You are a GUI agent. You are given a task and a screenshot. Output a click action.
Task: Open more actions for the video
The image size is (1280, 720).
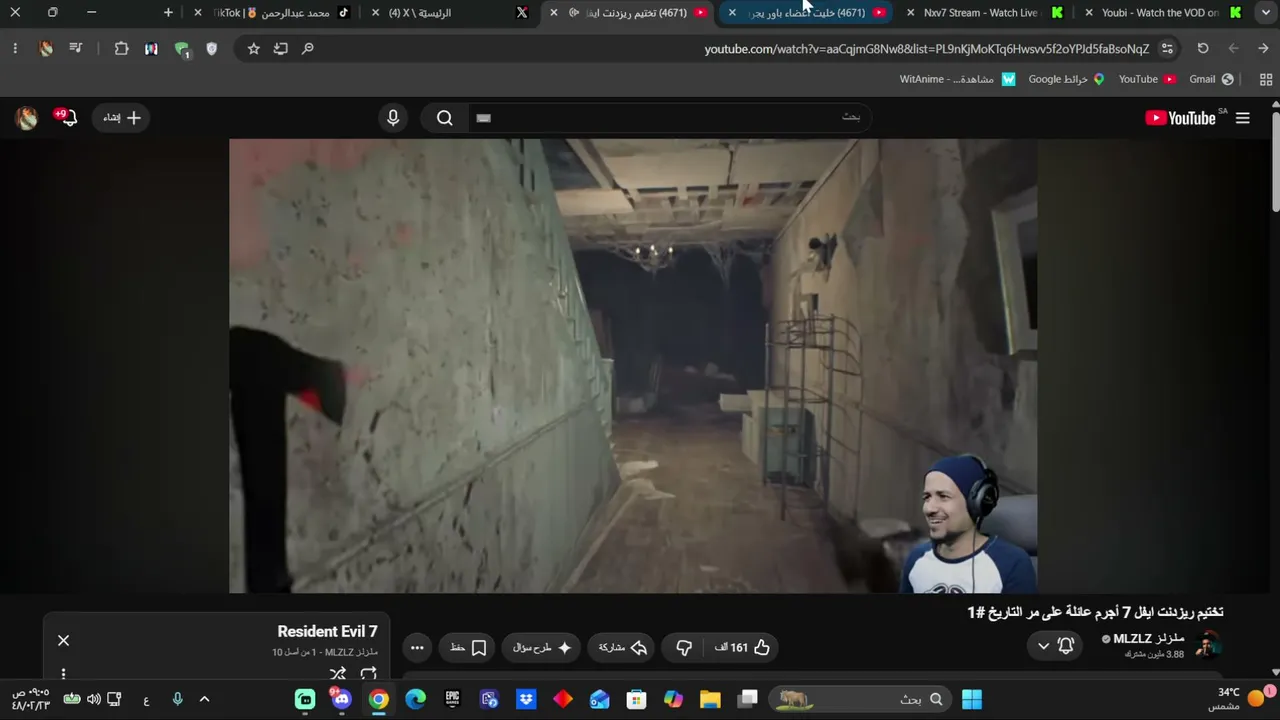tap(417, 648)
